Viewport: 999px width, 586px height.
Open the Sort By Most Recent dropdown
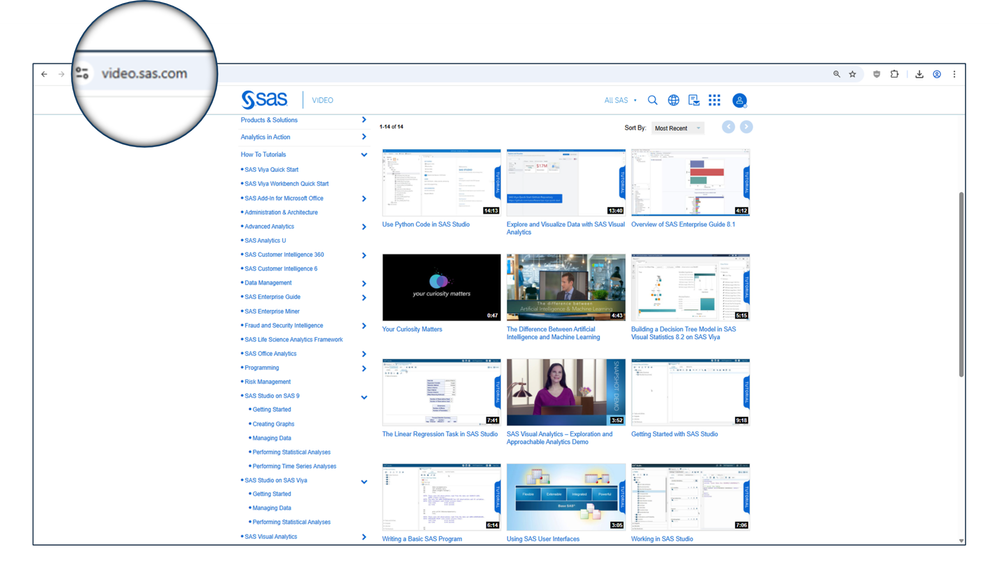[678, 128]
